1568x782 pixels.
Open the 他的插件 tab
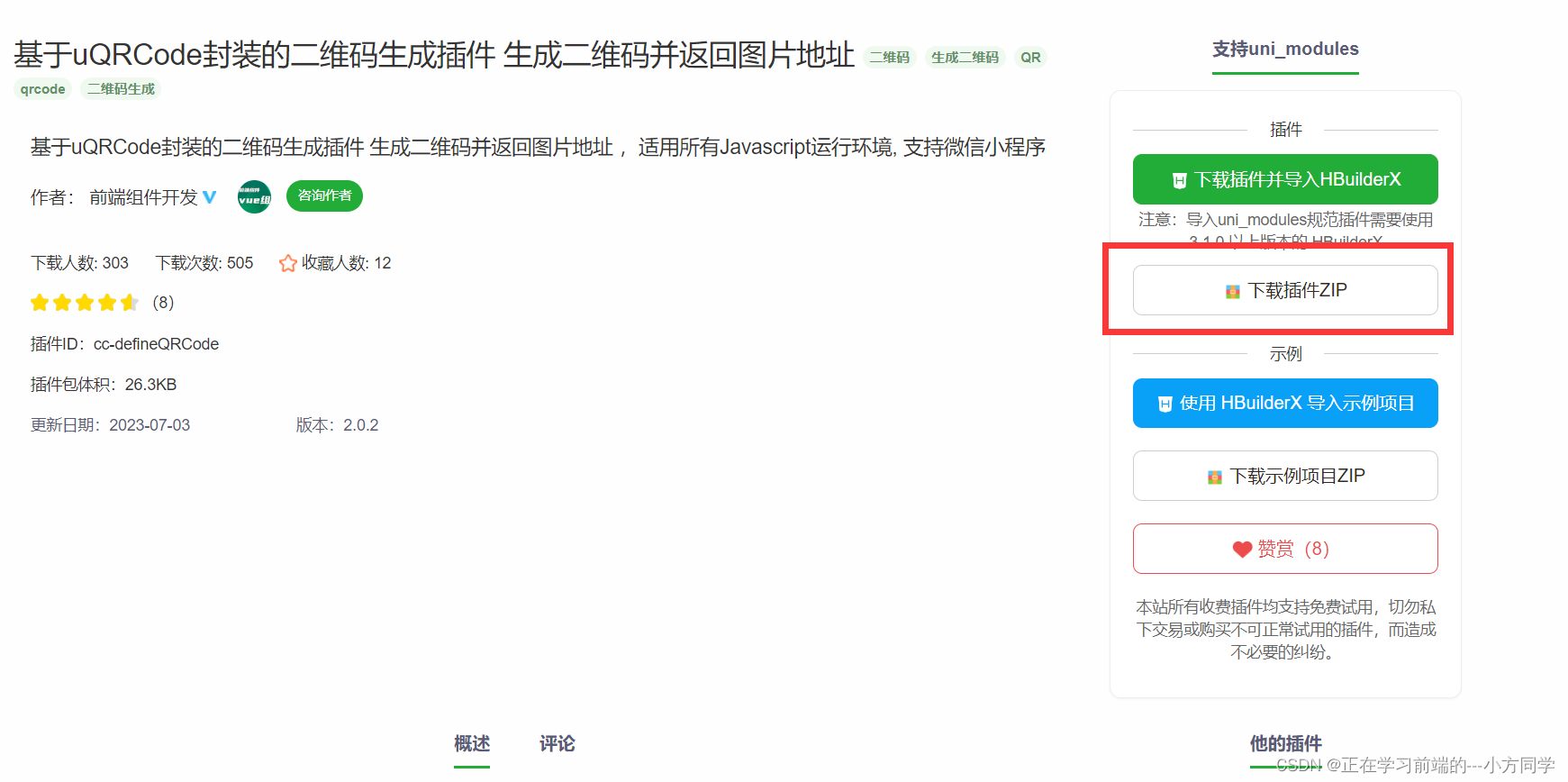click(x=1285, y=744)
